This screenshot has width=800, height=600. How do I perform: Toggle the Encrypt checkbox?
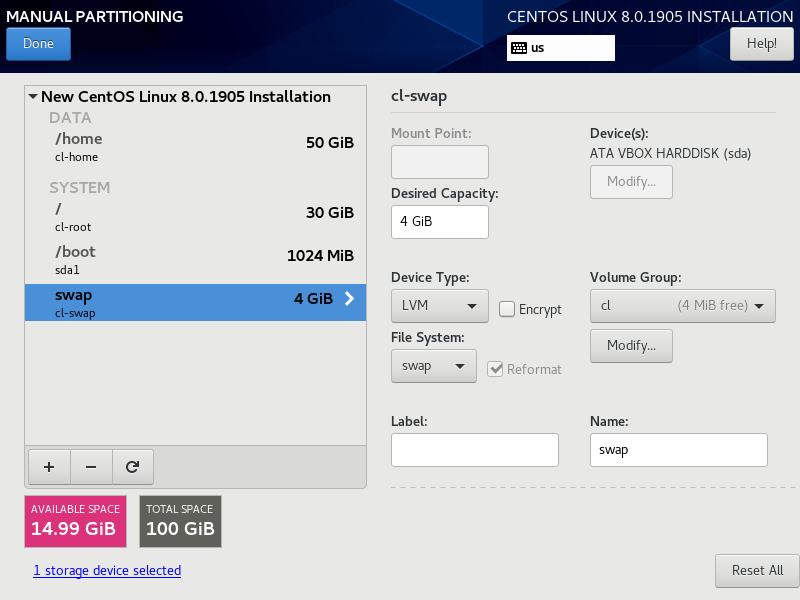(507, 309)
